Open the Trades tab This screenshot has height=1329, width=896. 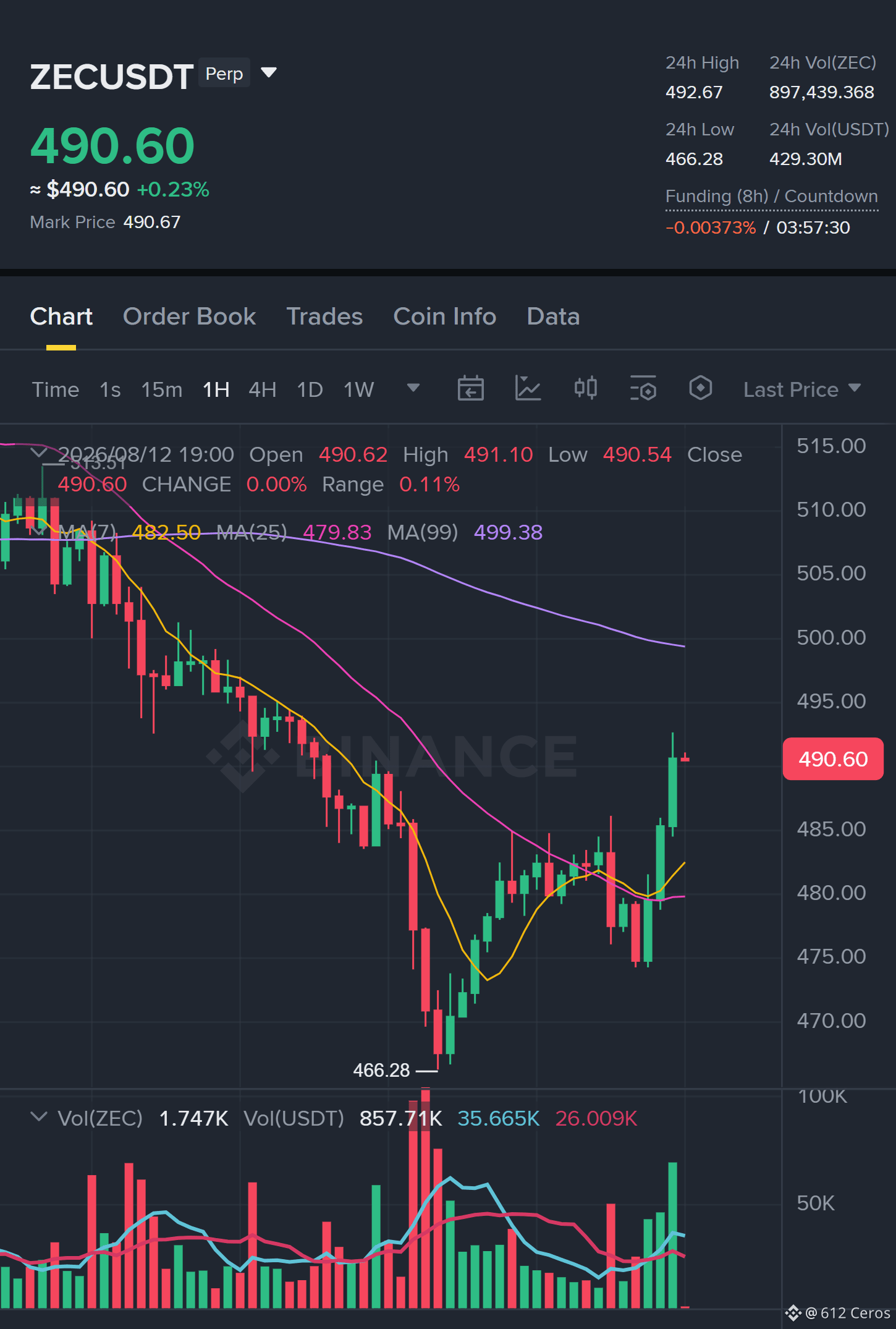(324, 316)
